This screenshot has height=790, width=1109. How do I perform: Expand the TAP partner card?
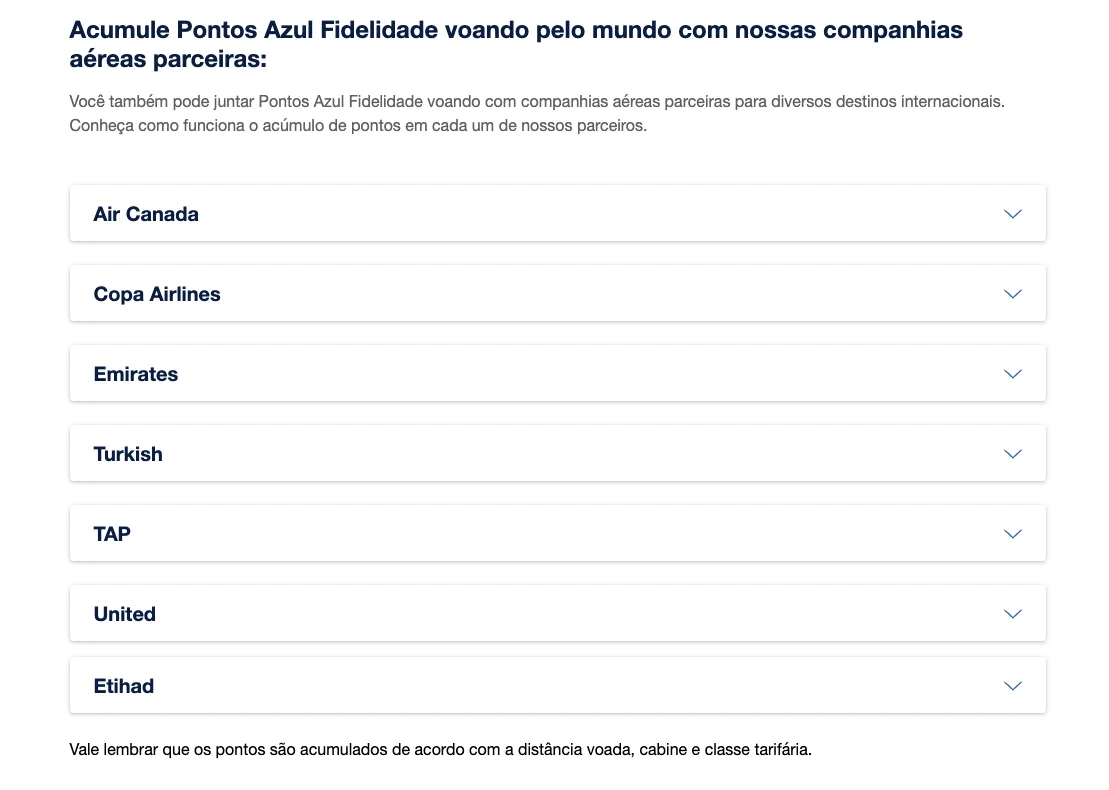557,533
